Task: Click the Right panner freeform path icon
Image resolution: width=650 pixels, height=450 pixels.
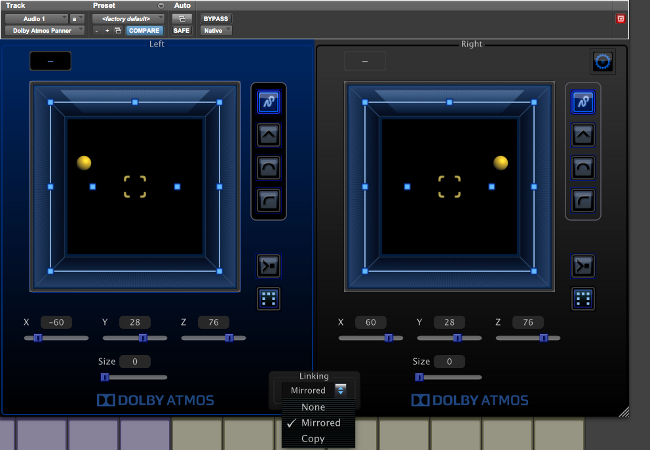Action: coord(583,102)
